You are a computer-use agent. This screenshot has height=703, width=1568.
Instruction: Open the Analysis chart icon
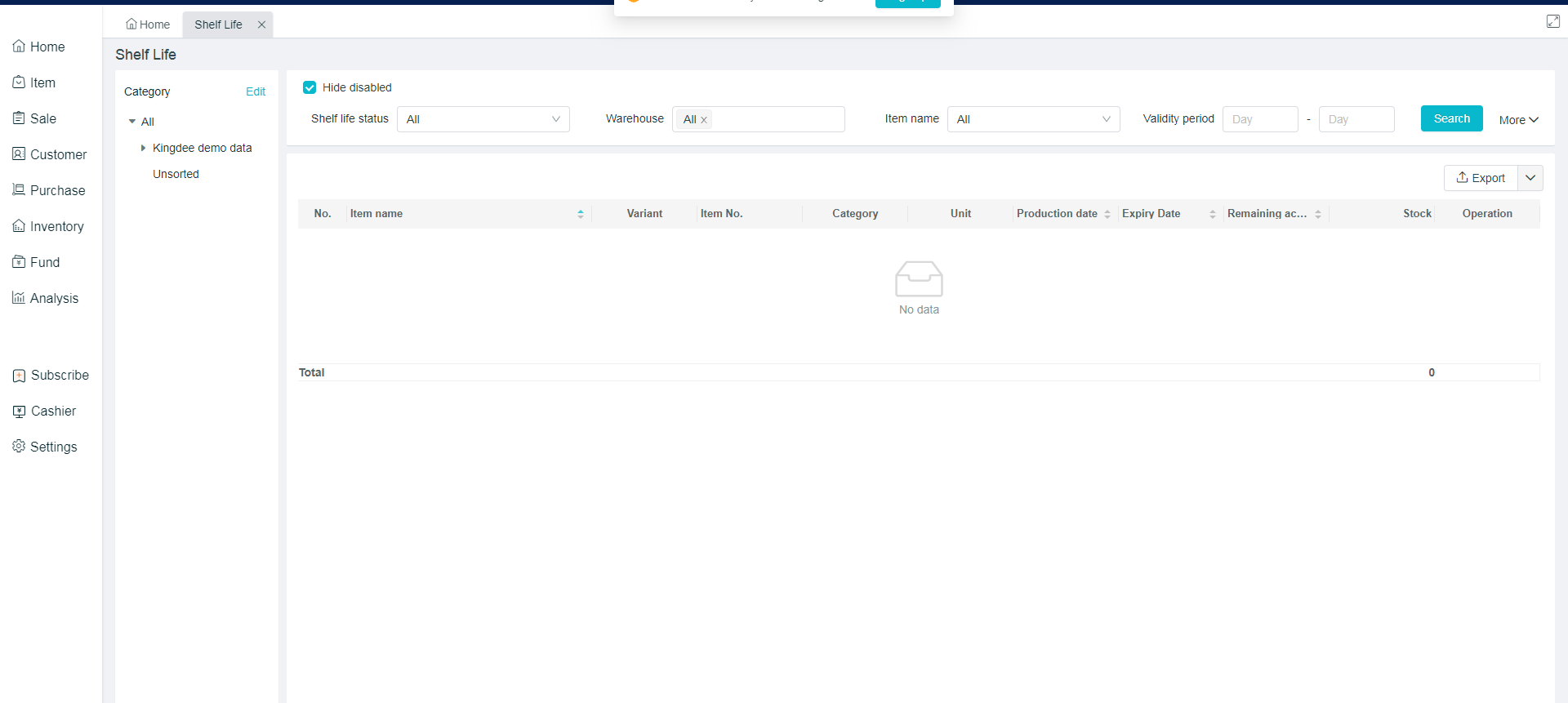coord(19,298)
